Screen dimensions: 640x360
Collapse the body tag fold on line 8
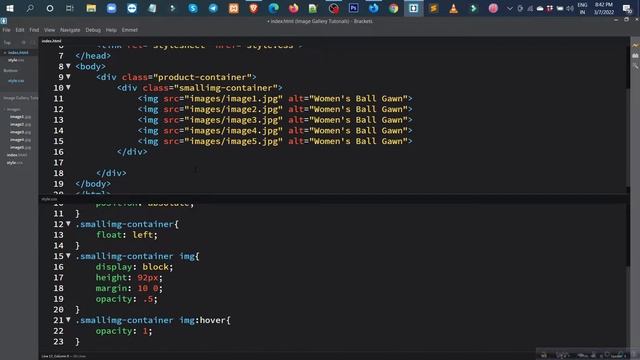68,66
